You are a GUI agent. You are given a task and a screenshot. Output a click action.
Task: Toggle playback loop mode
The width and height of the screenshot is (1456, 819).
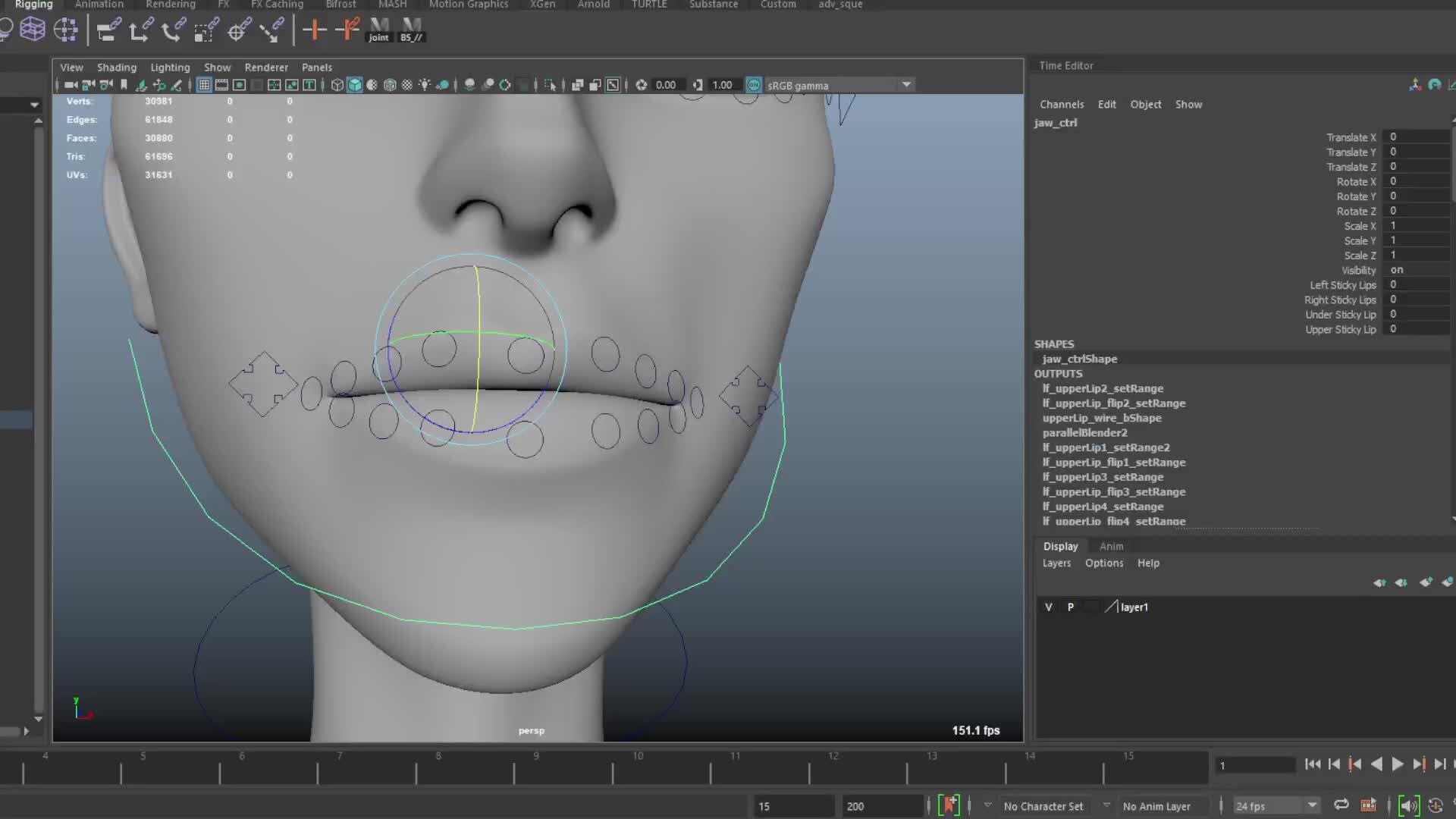tap(1341, 805)
